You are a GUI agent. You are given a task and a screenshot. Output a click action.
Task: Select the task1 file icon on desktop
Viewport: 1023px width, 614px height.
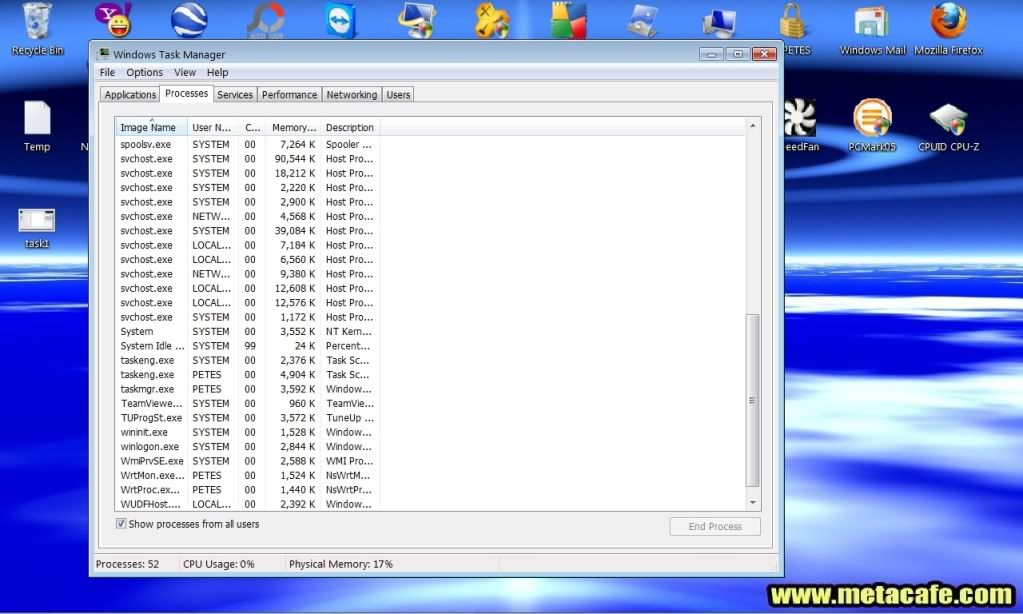pos(37,222)
